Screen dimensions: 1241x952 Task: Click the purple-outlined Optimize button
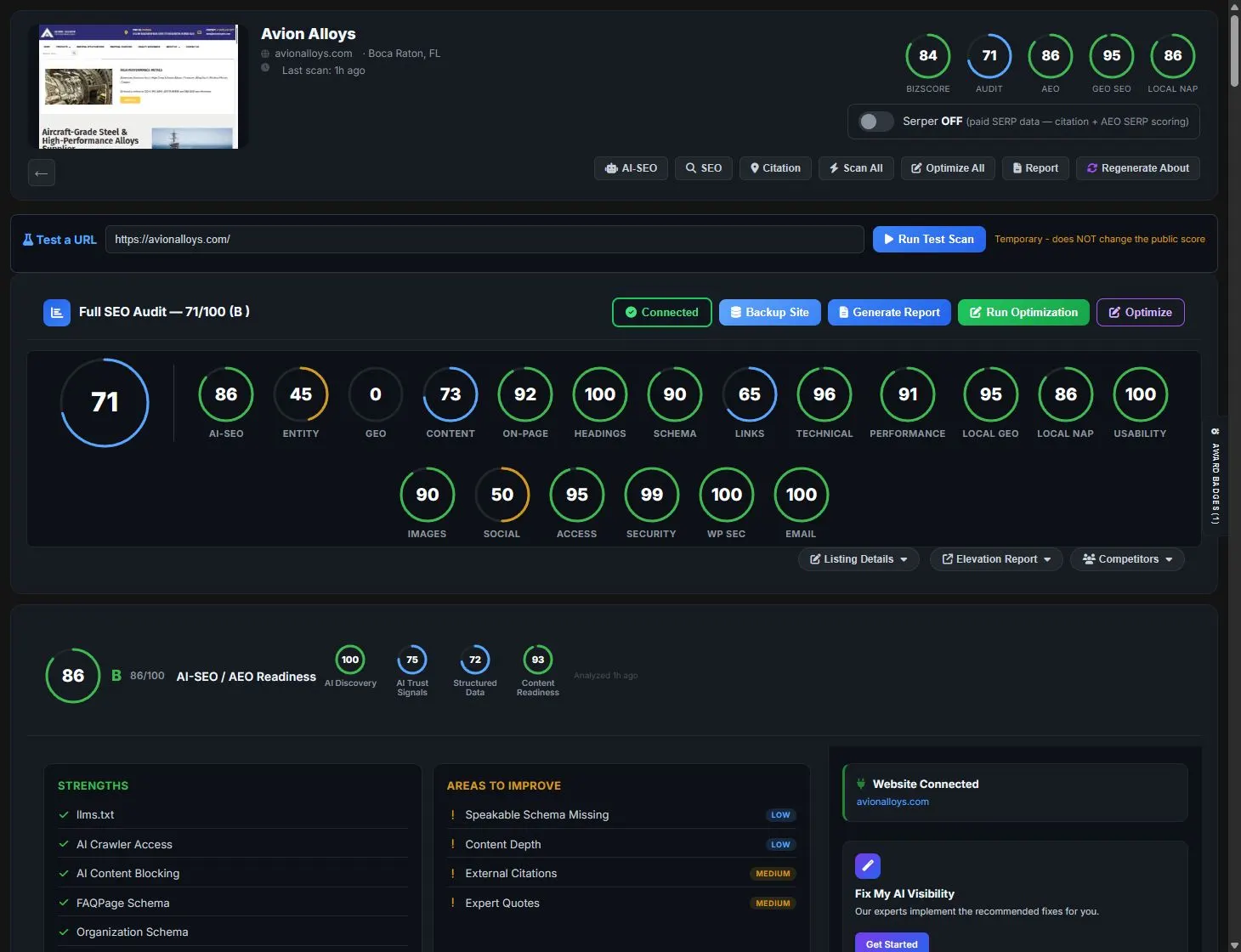click(x=1140, y=313)
